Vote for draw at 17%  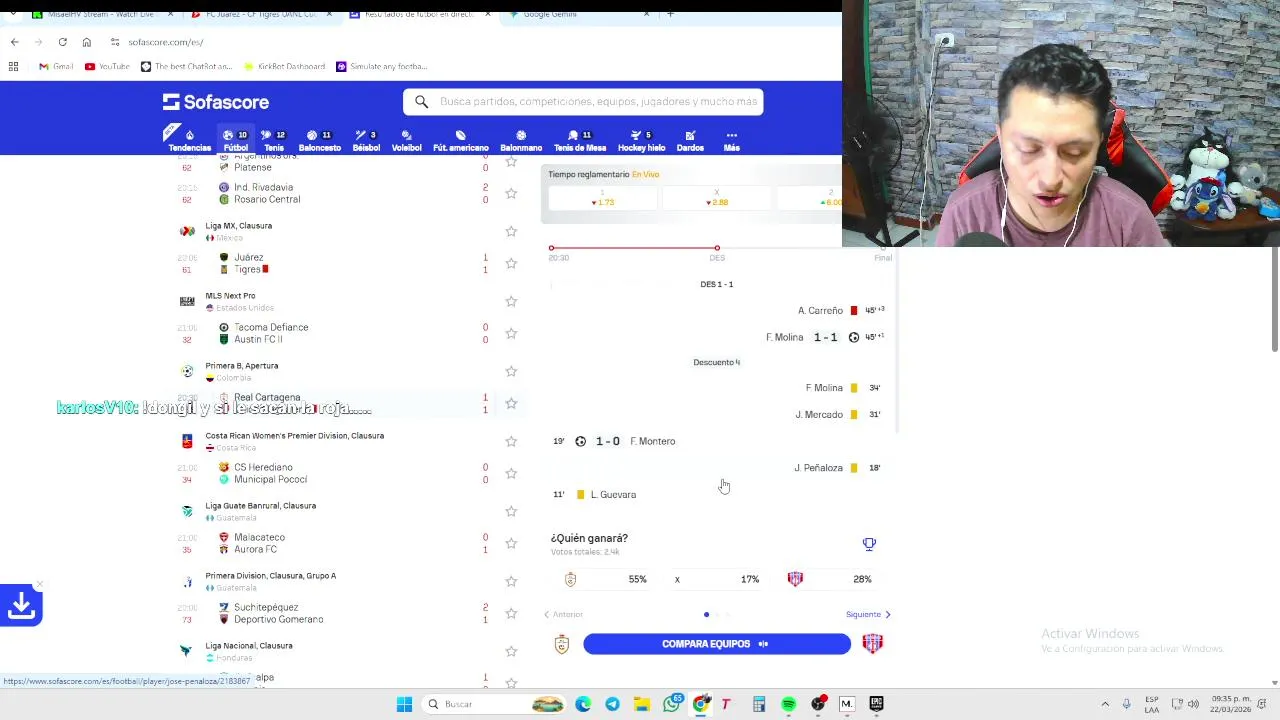(x=717, y=579)
